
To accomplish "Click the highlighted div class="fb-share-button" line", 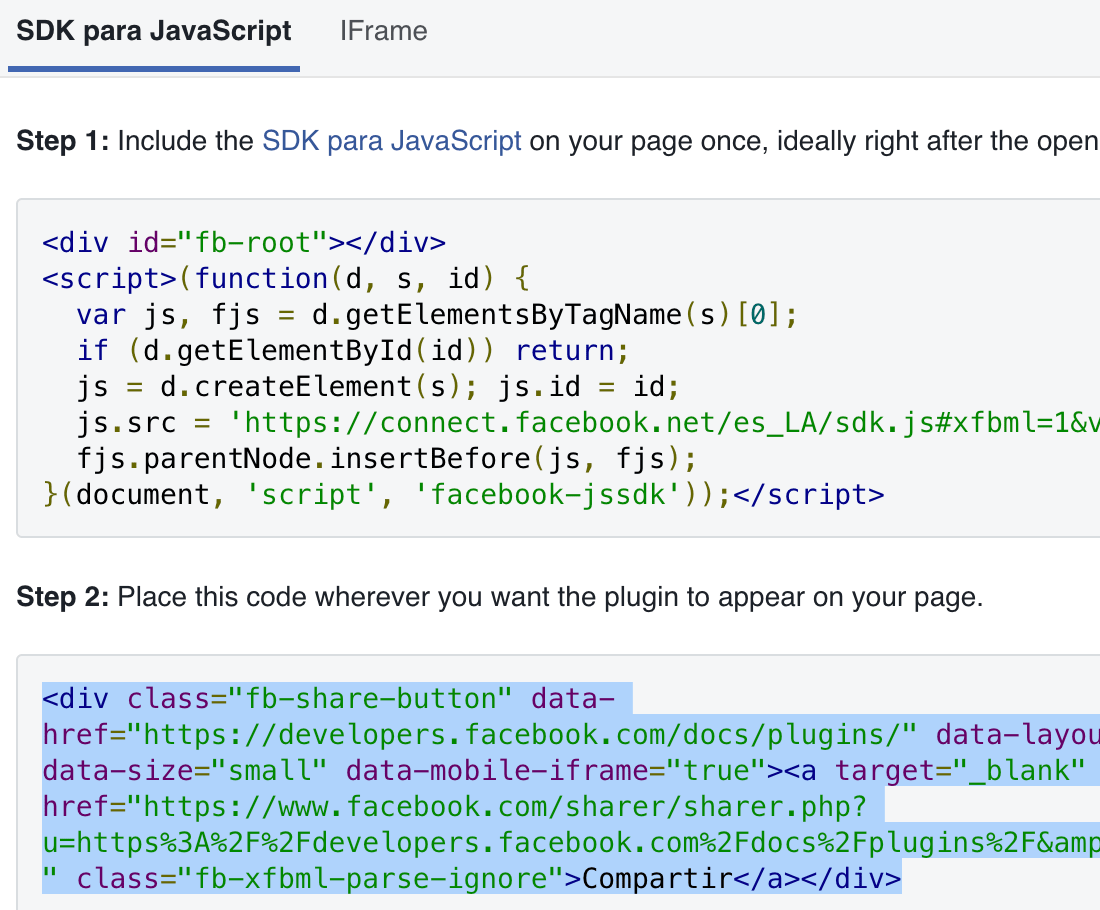I will [x=328, y=699].
